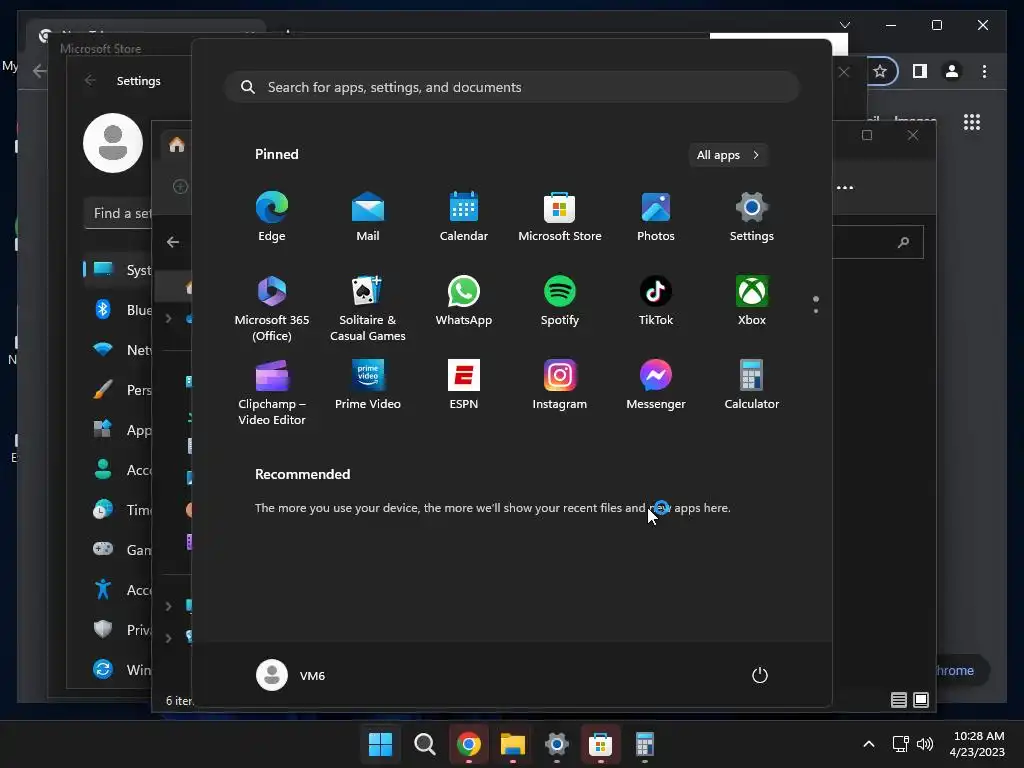
Task: Open Solitaire & Casual Games
Action: click(x=368, y=308)
